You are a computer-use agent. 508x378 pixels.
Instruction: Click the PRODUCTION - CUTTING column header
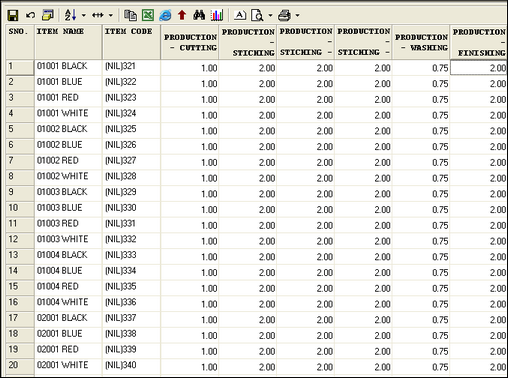[x=190, y=42]
